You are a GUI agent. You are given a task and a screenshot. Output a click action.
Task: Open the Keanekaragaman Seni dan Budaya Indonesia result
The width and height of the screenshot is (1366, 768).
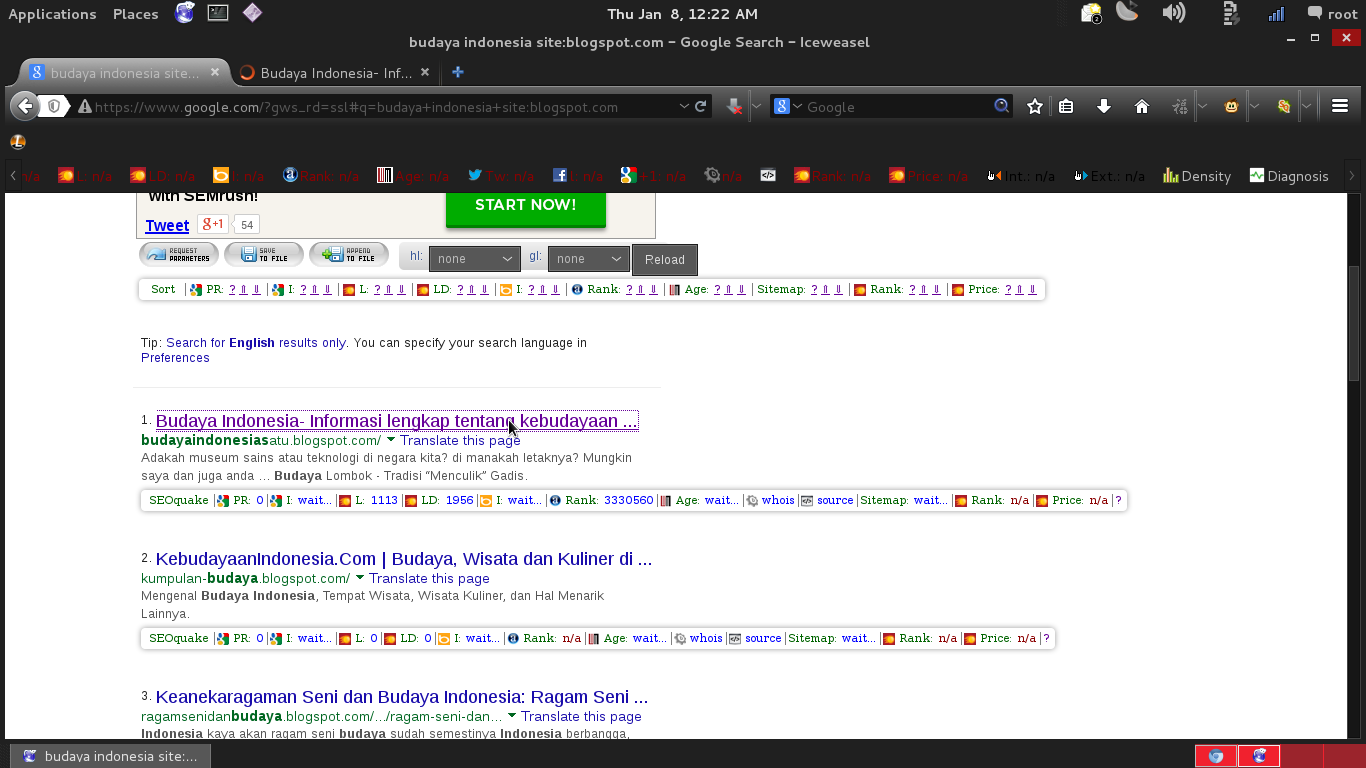point(402,697)
